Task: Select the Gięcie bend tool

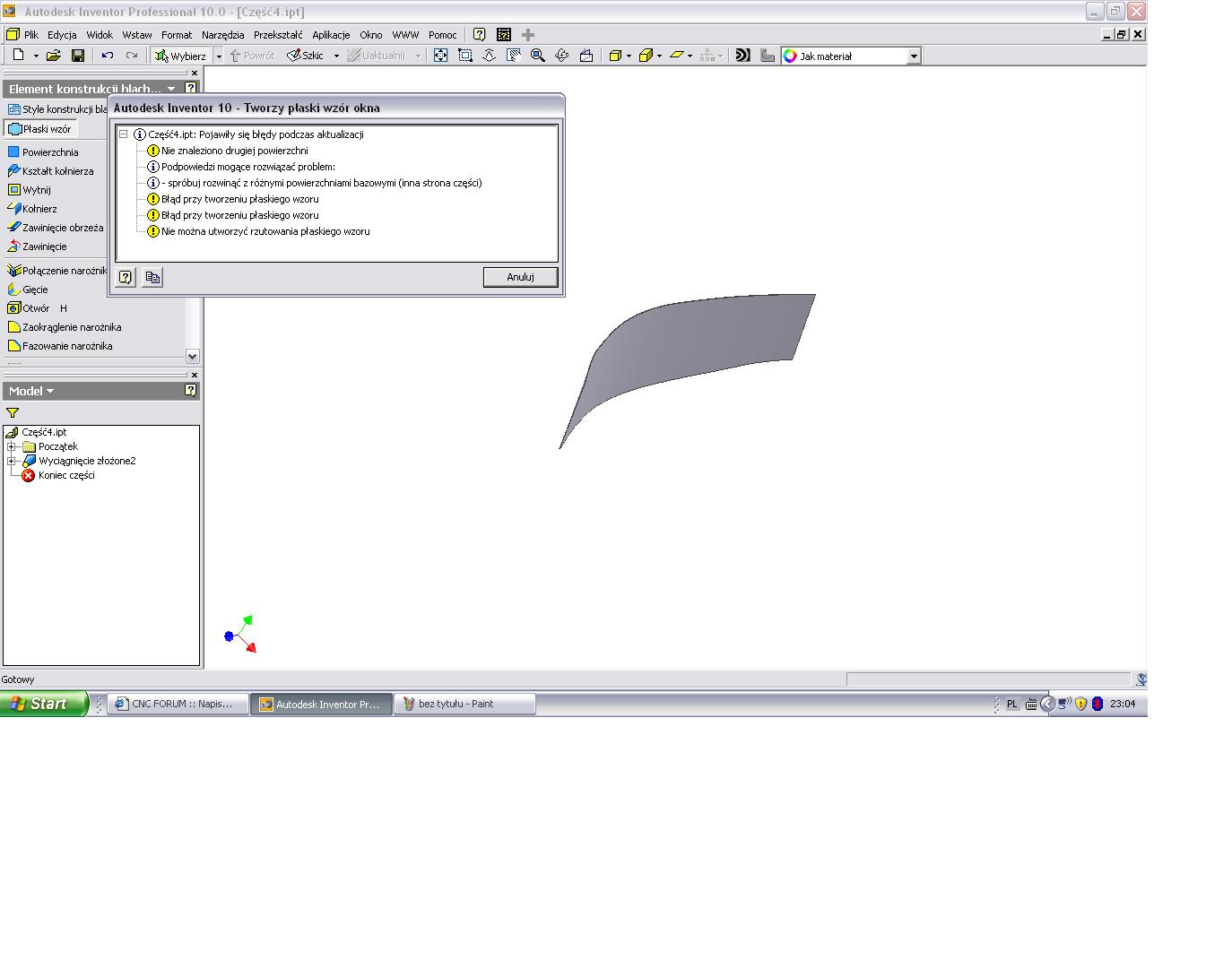Action: (28, 290)
